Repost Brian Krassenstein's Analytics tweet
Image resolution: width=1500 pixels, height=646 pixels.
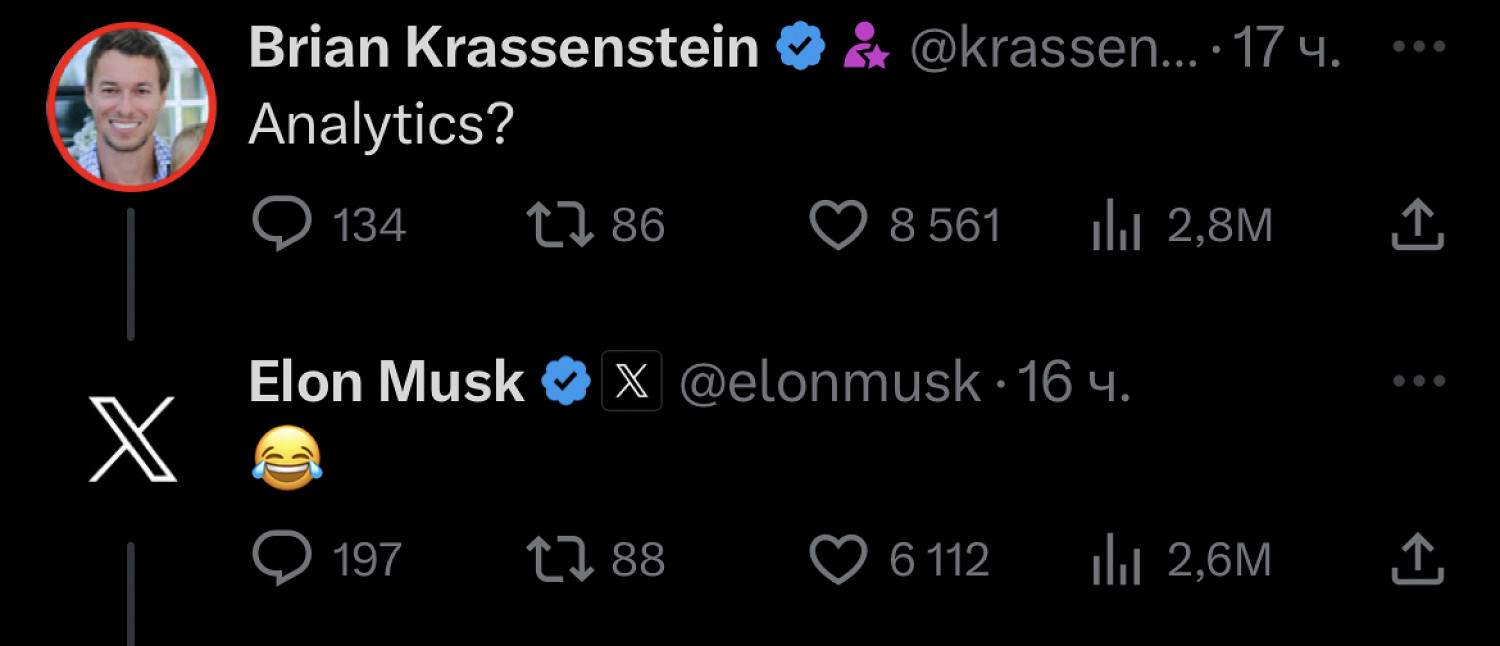pos(562,226)
